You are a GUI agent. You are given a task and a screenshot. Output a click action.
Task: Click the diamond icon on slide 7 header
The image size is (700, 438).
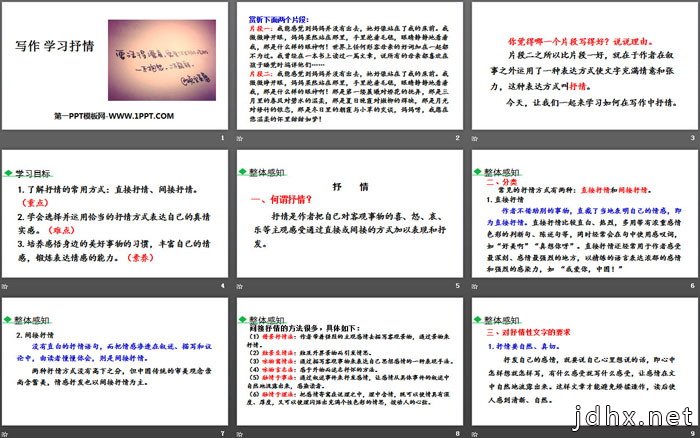point(8,305)
